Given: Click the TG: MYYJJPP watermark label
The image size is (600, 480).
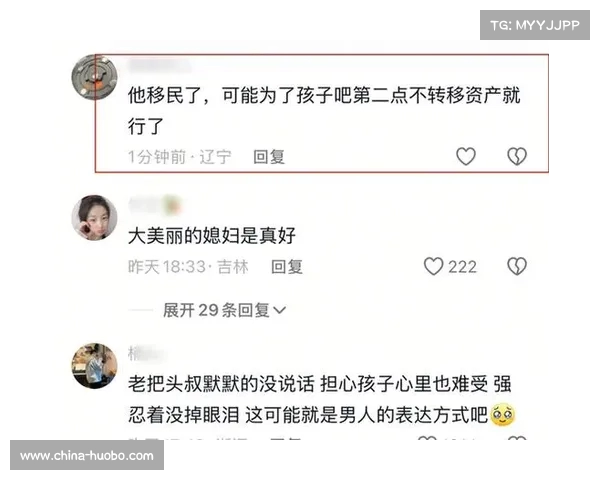Looking at the screenshot, I should tap(535, 25).
